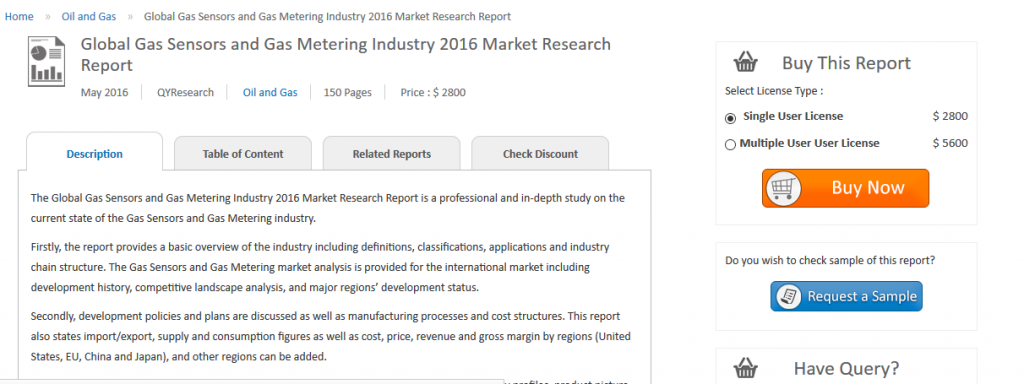Select the Multiple User User License option
Image resolution: width=1024 pixels, height=384 pixels.
tap(730, 144)
